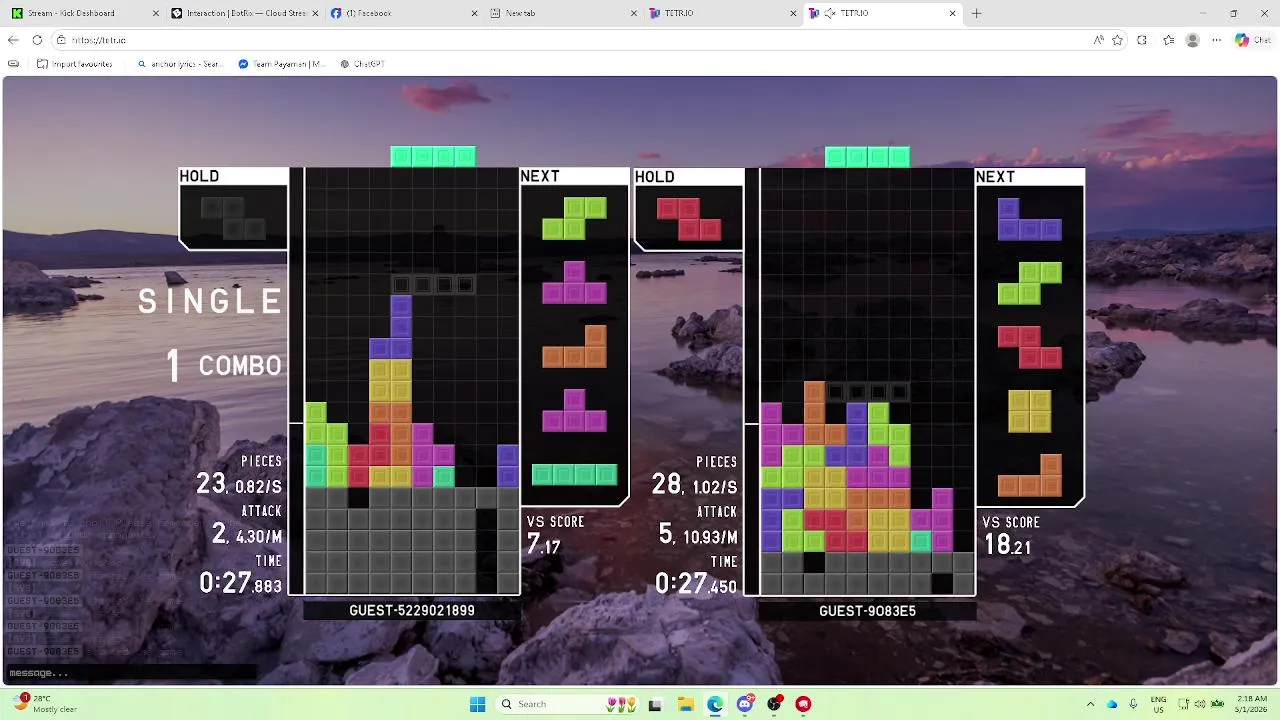Open the red taskbar app icon
1280x720 pixels.
(803, 704)
